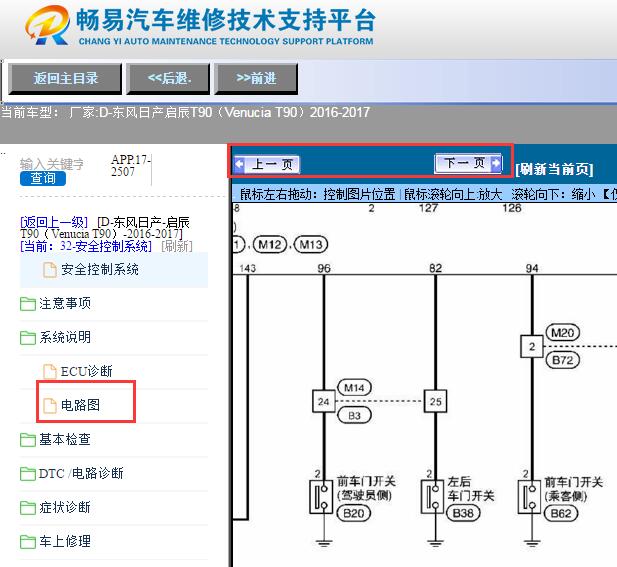This screenshot has height=567, width=617.
Task: Click the 刷新 link in the sidebar
Action: pyautogui.click(x=177, y=246)
